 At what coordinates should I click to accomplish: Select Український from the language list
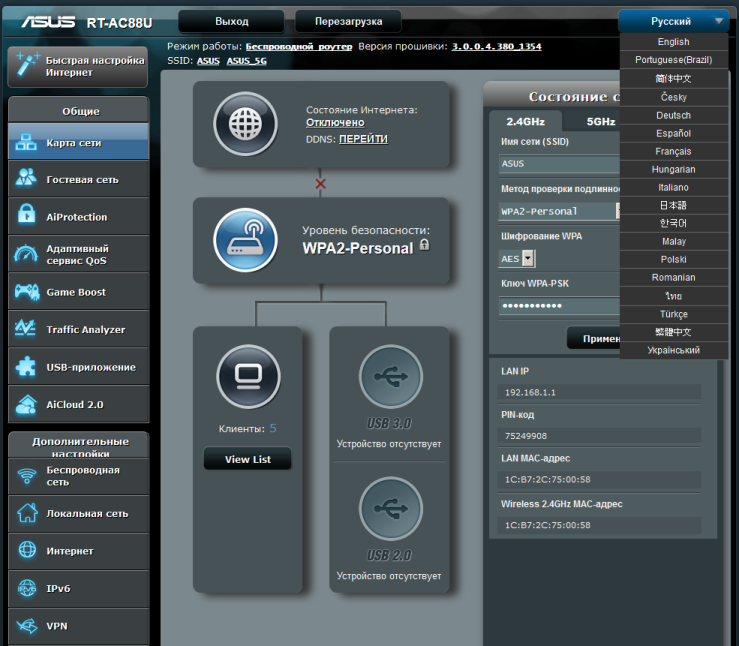(673, 350)
